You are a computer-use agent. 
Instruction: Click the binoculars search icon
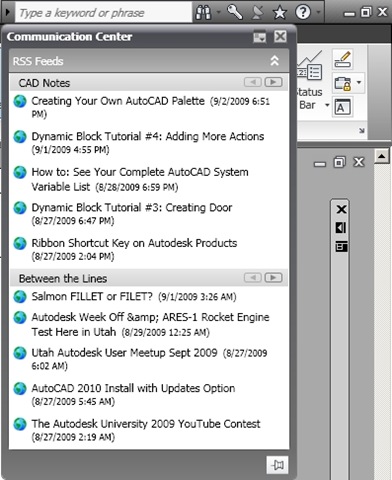pyautogui.click(x=203, y=13)
